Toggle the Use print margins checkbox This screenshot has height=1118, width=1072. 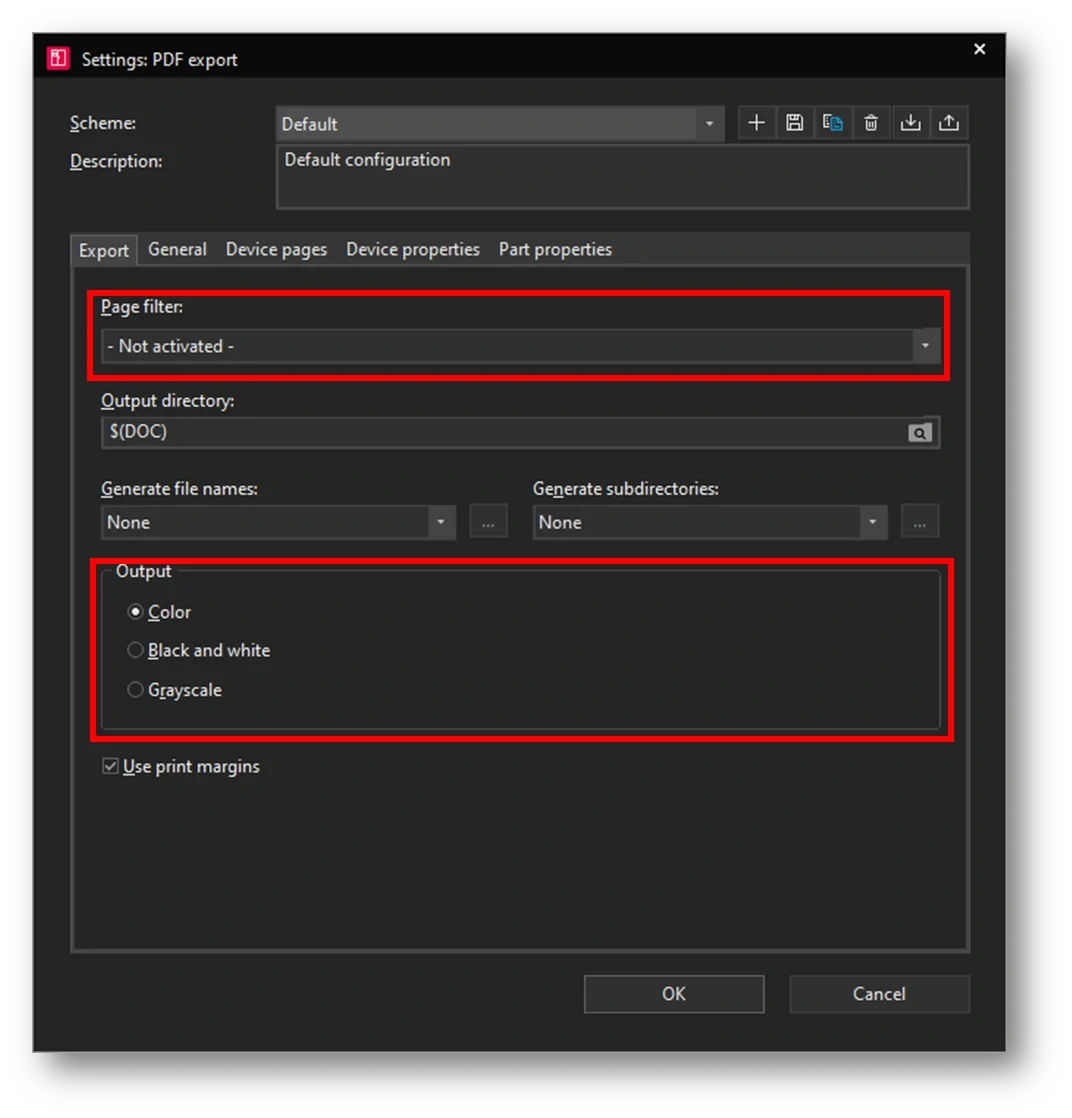click(111, 766)
